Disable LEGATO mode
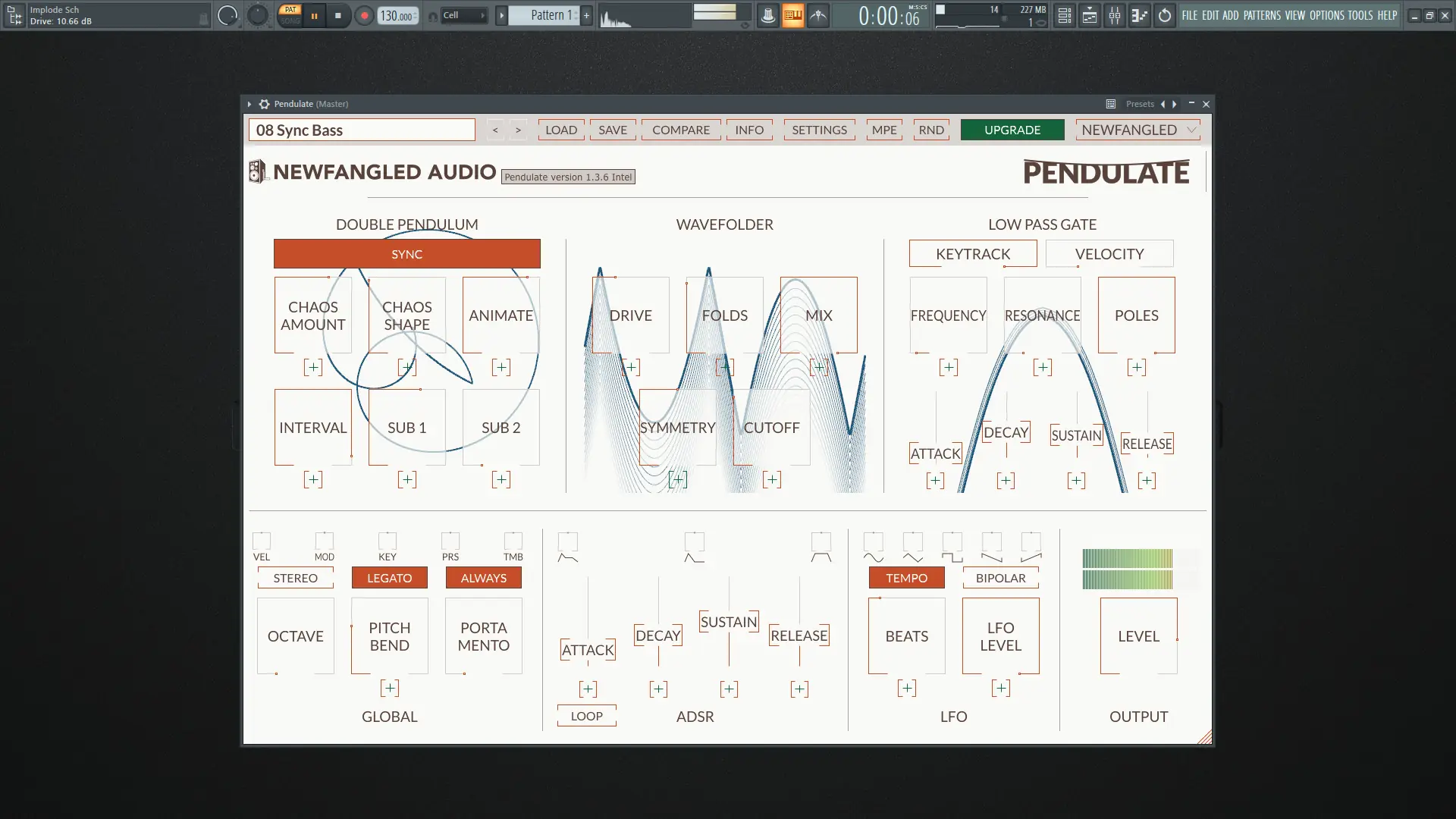The image size is (1456, 819). (389, 578)
